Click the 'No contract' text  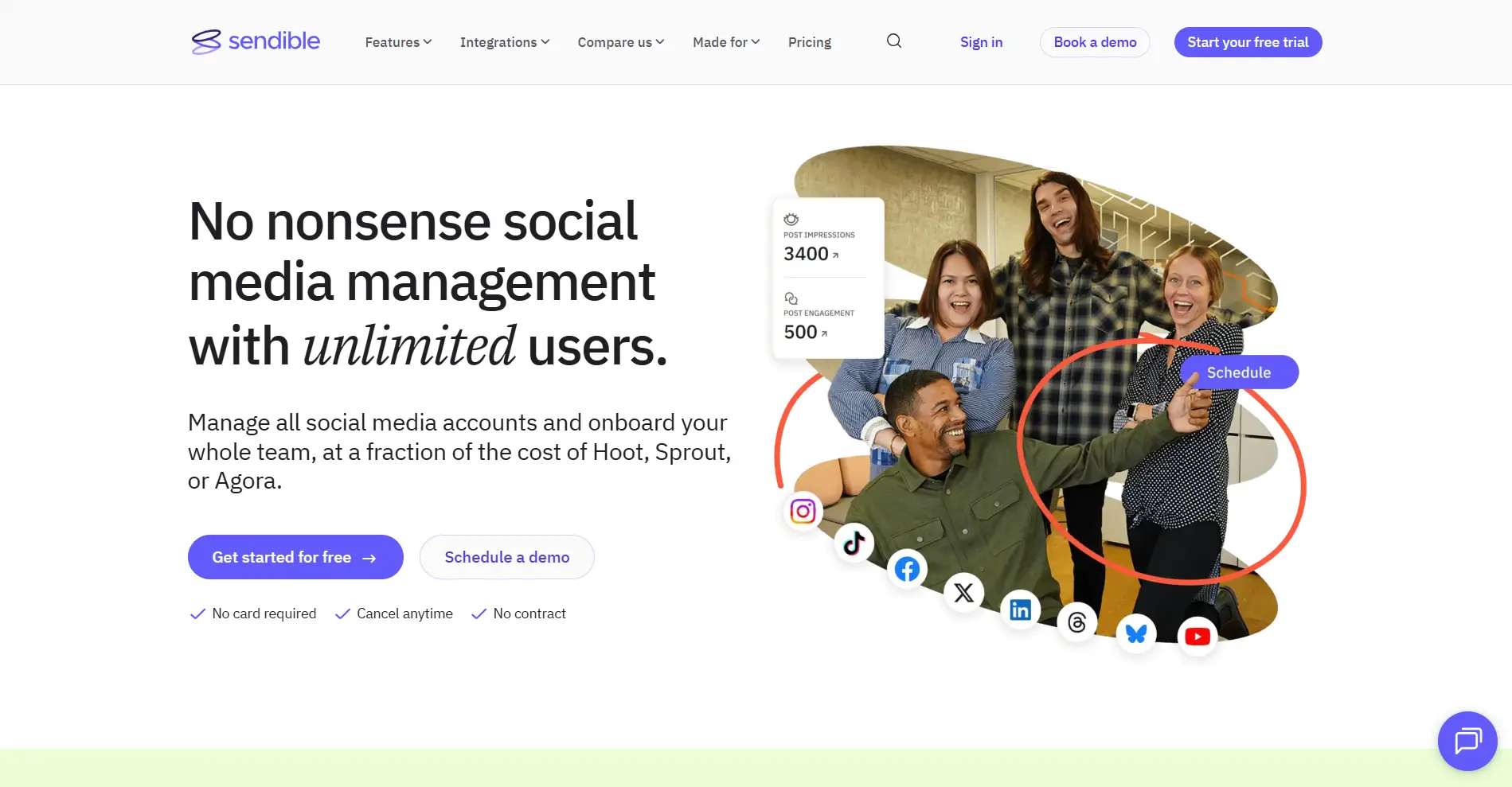tap(529, 614)
